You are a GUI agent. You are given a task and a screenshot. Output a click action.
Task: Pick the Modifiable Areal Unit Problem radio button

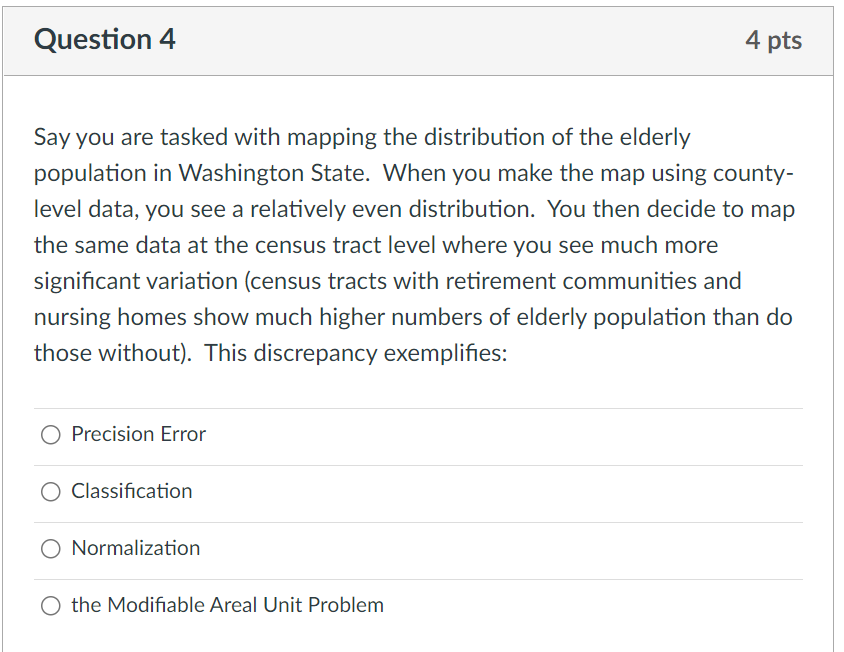pos(51,606)
